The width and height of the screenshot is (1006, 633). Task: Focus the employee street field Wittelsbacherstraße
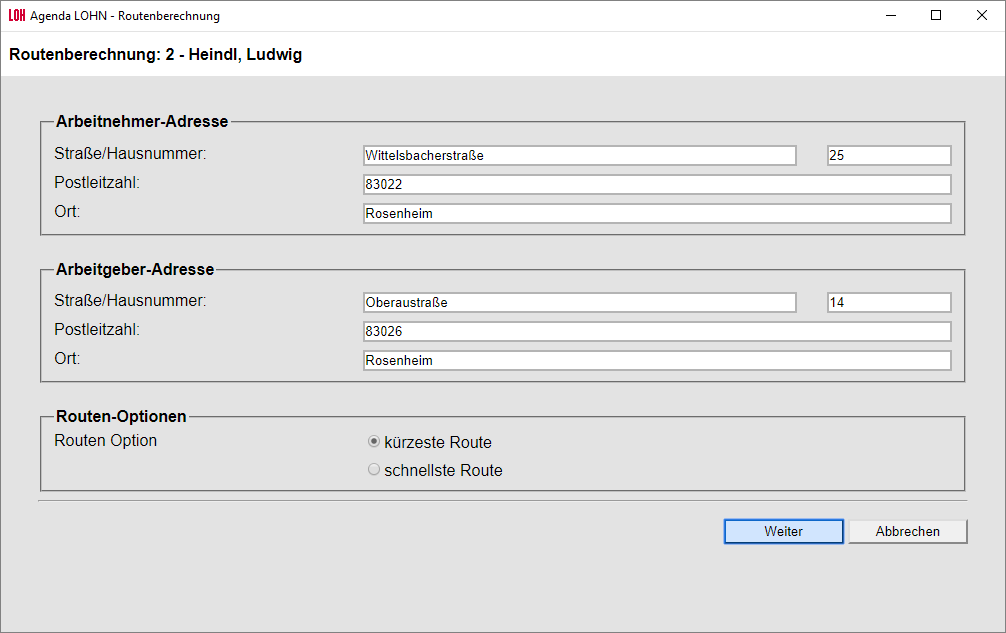click(x=580, y=156)
